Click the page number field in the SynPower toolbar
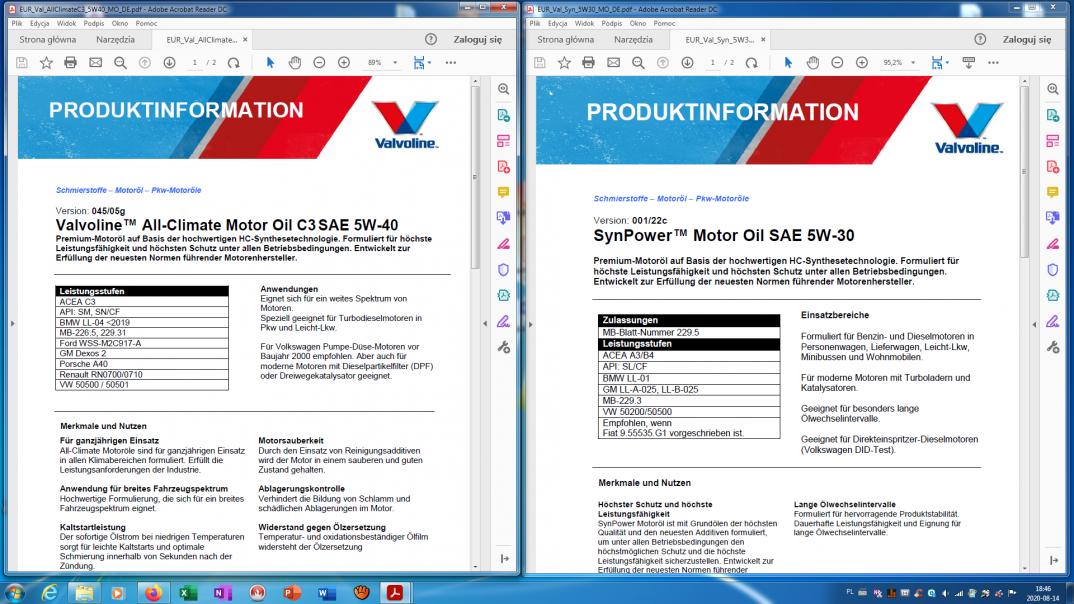This screenshot has height=604, width=1074. point(712,63)
